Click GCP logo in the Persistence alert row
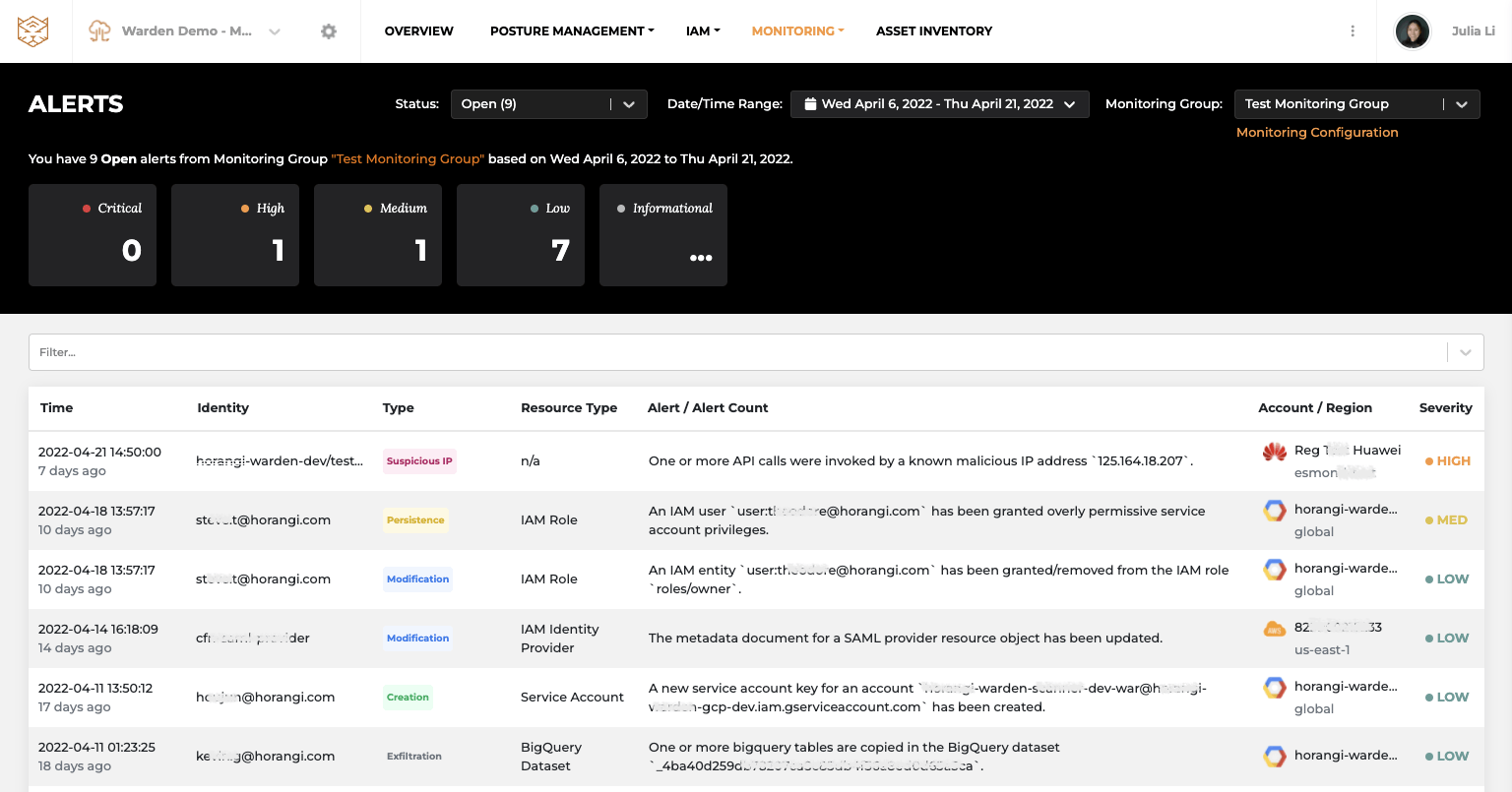Viewport: 1512px width, 792px height. point(1275,511)
